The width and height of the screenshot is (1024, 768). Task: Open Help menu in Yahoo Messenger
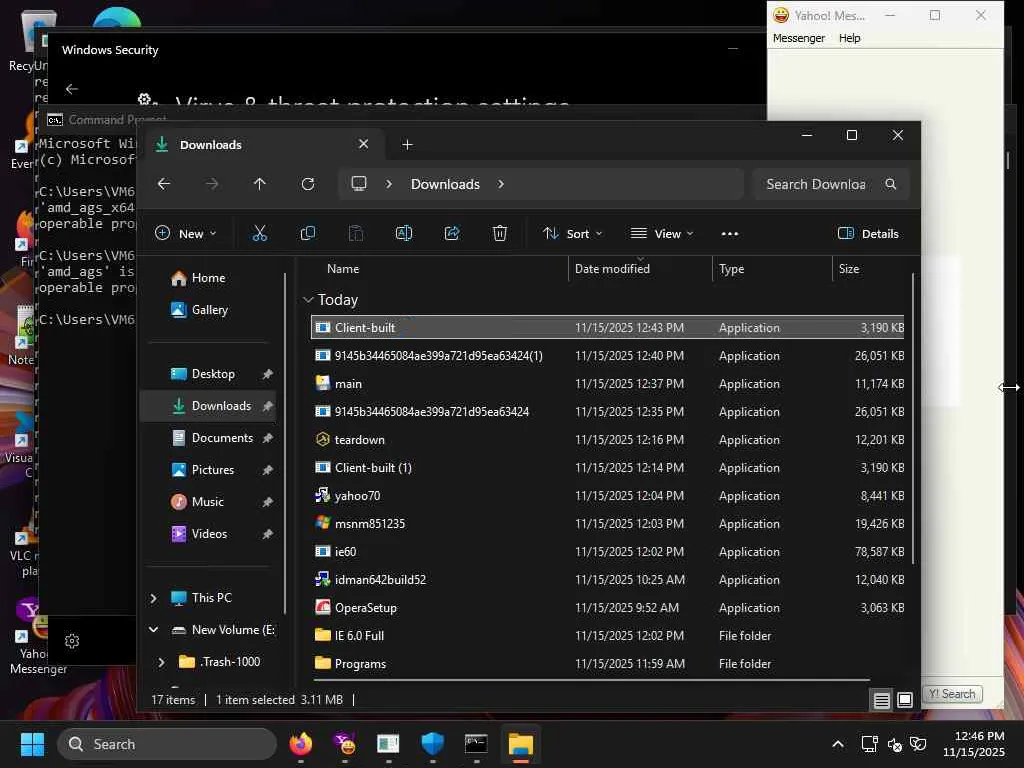(849, 38)
